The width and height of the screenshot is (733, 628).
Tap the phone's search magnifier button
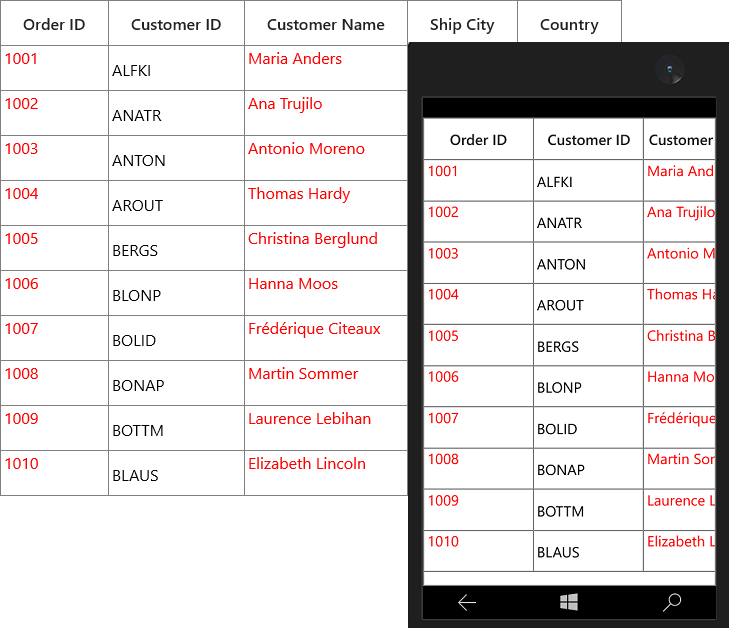[672, 602]
